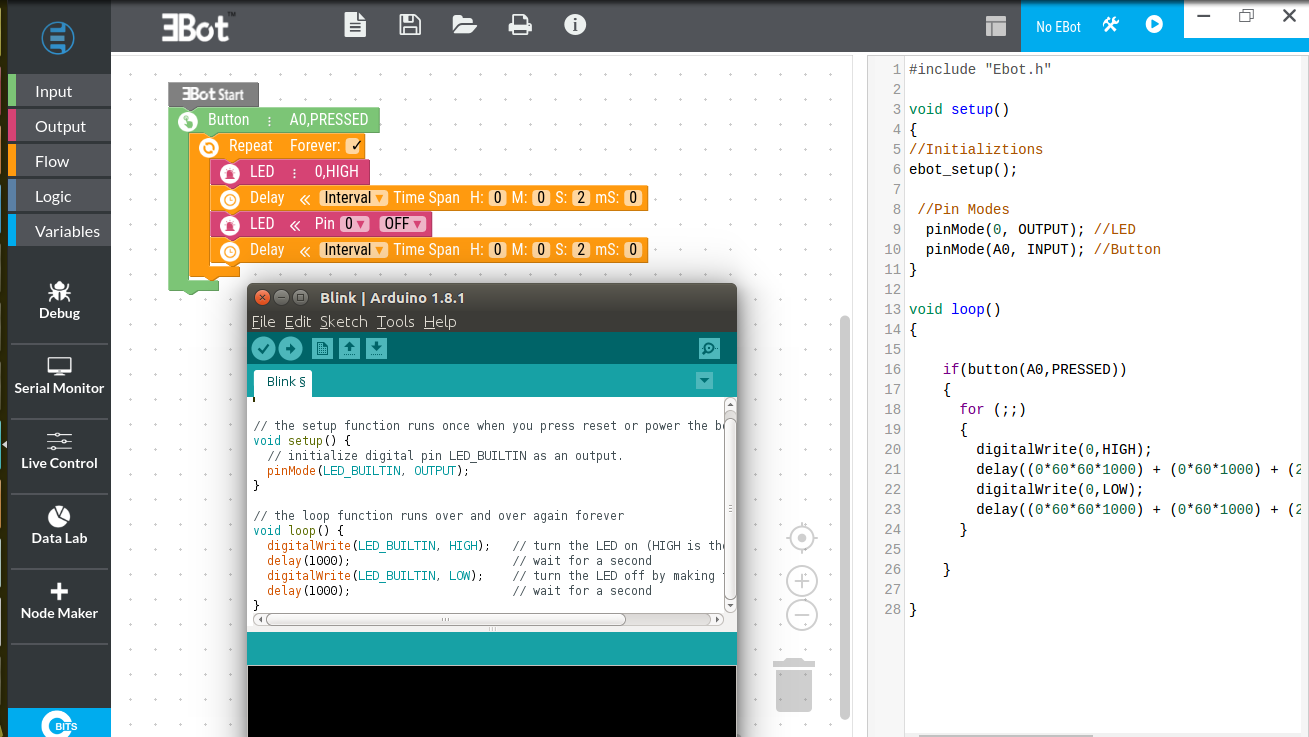1309x737 pixels.
Task: Open the Pin 0 dropdown in LED block
Action: [x=354, y=224]
